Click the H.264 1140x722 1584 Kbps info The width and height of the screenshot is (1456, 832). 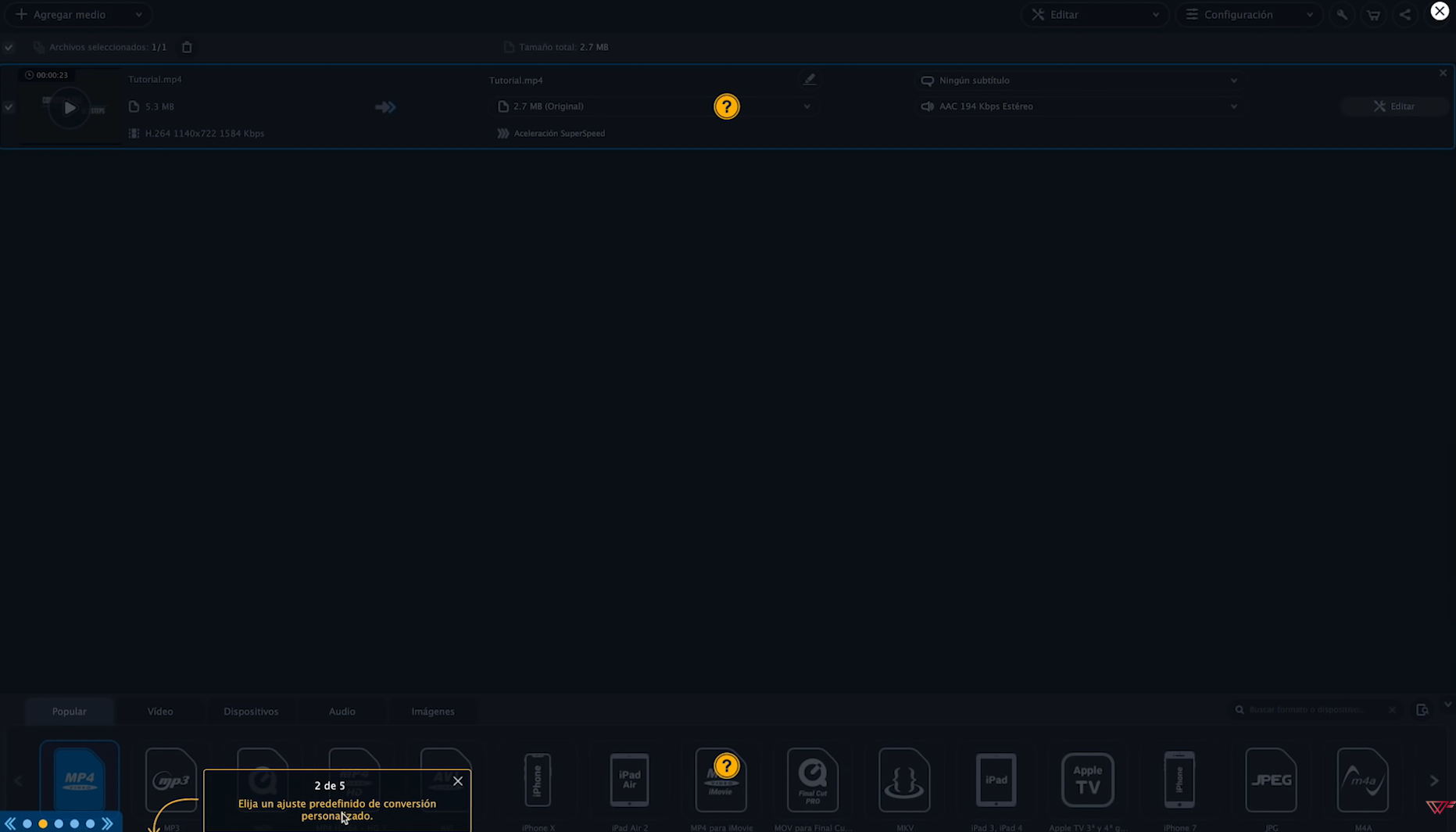pos(205,134)
